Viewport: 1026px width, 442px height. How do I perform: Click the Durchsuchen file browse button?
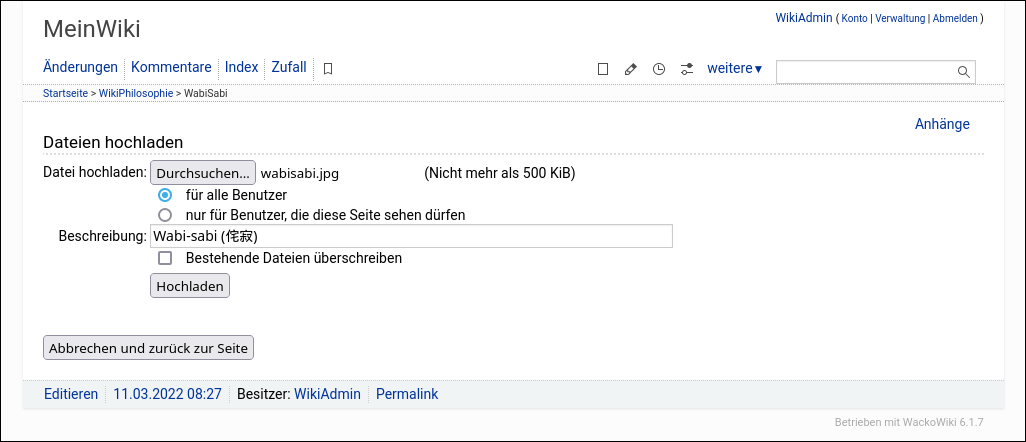203,174
